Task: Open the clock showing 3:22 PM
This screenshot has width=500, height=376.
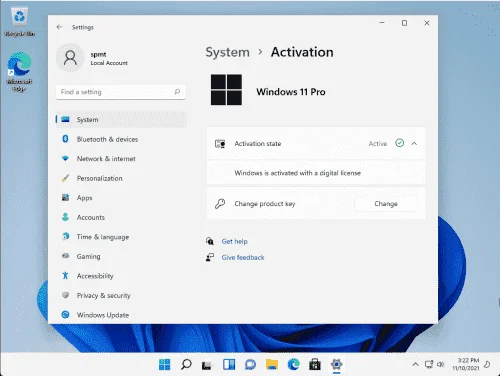Action: tap(466, 364)
